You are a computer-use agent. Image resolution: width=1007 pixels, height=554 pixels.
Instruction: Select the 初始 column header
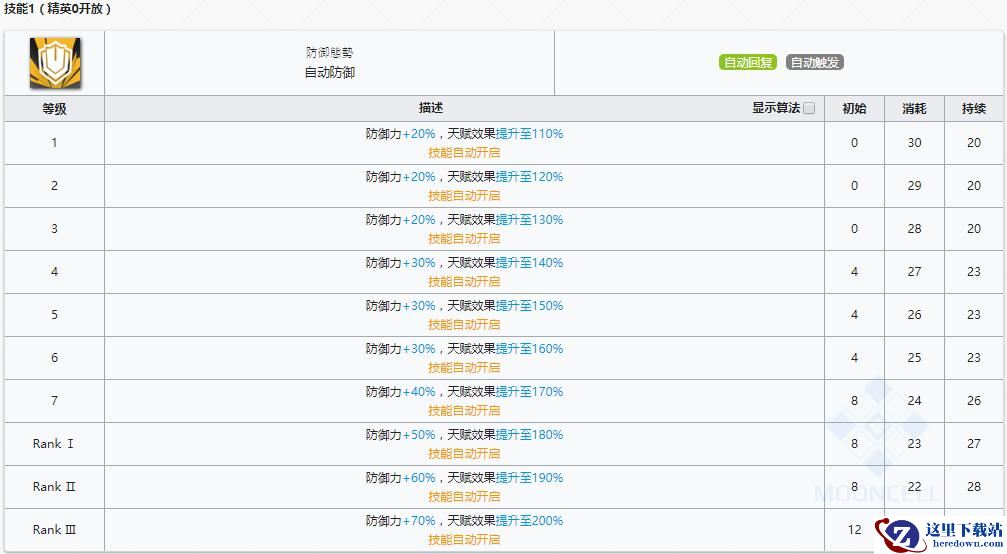click(854, 108)
